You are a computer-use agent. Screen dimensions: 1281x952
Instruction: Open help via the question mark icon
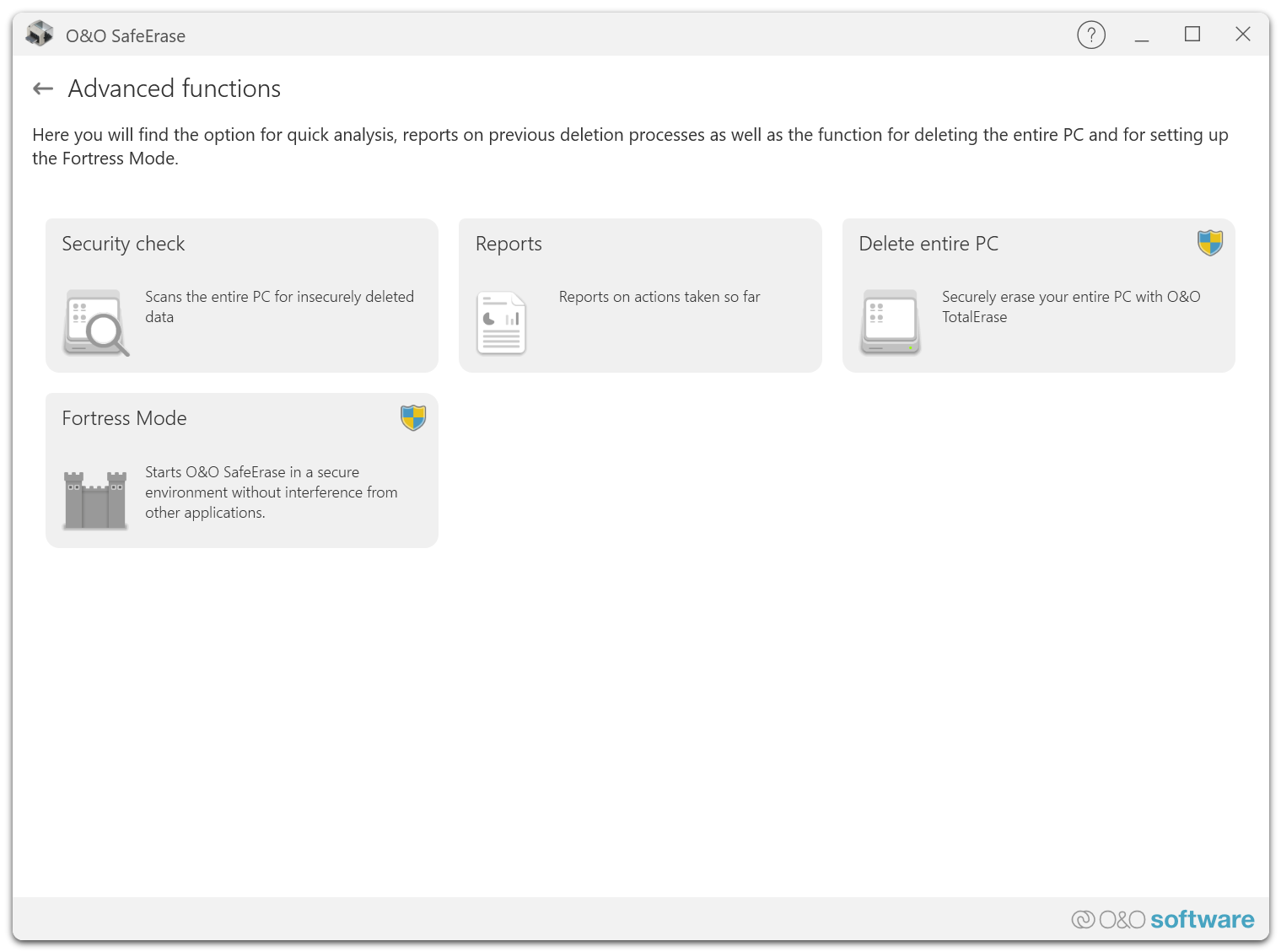click(x=1090, y=35)
